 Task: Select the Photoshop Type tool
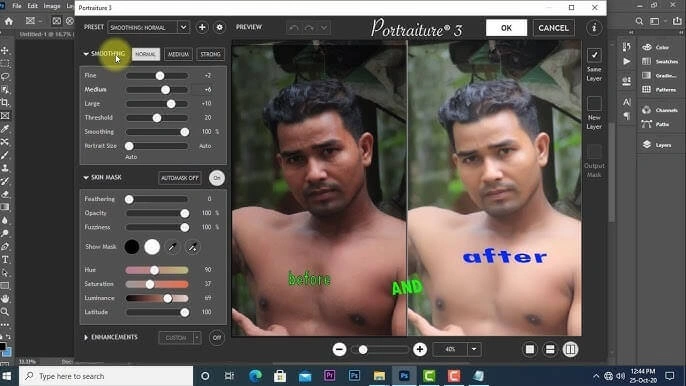point(5,260)
